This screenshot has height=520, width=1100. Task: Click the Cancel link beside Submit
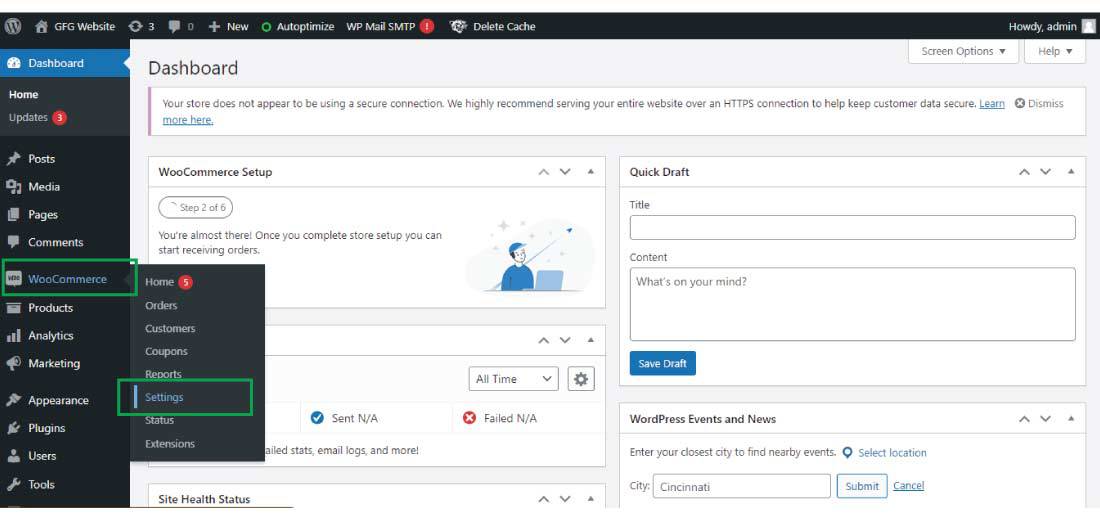coord(908,486)
